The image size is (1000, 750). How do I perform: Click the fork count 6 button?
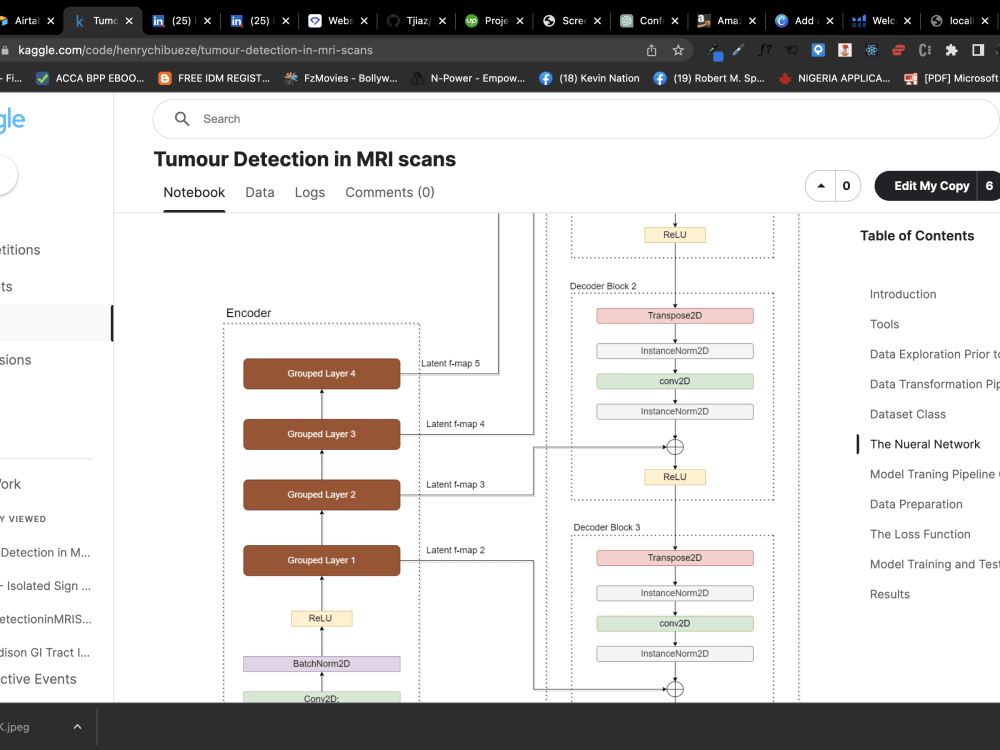point(989,186)
